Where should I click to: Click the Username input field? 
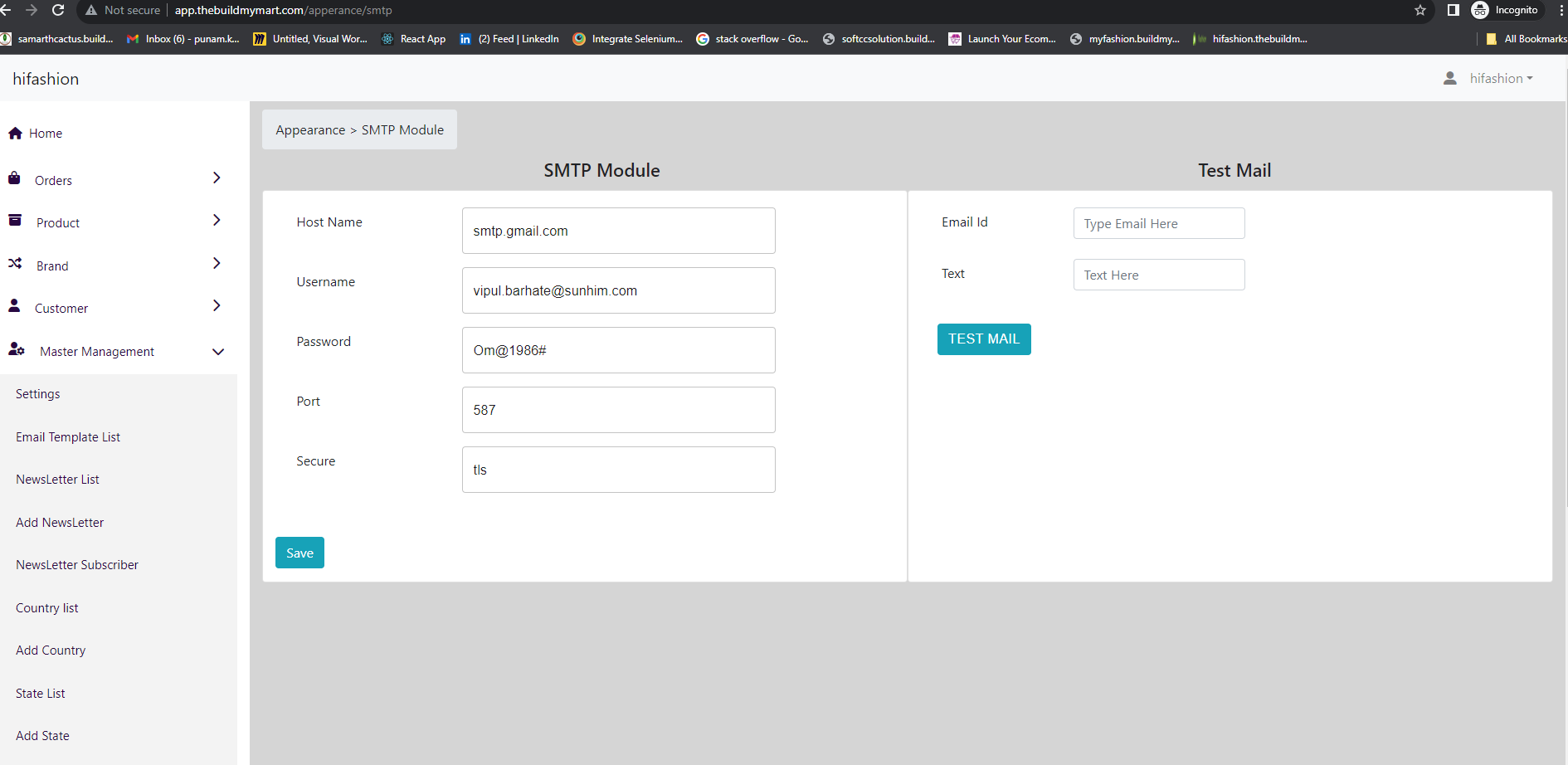(x=619, y=290)
